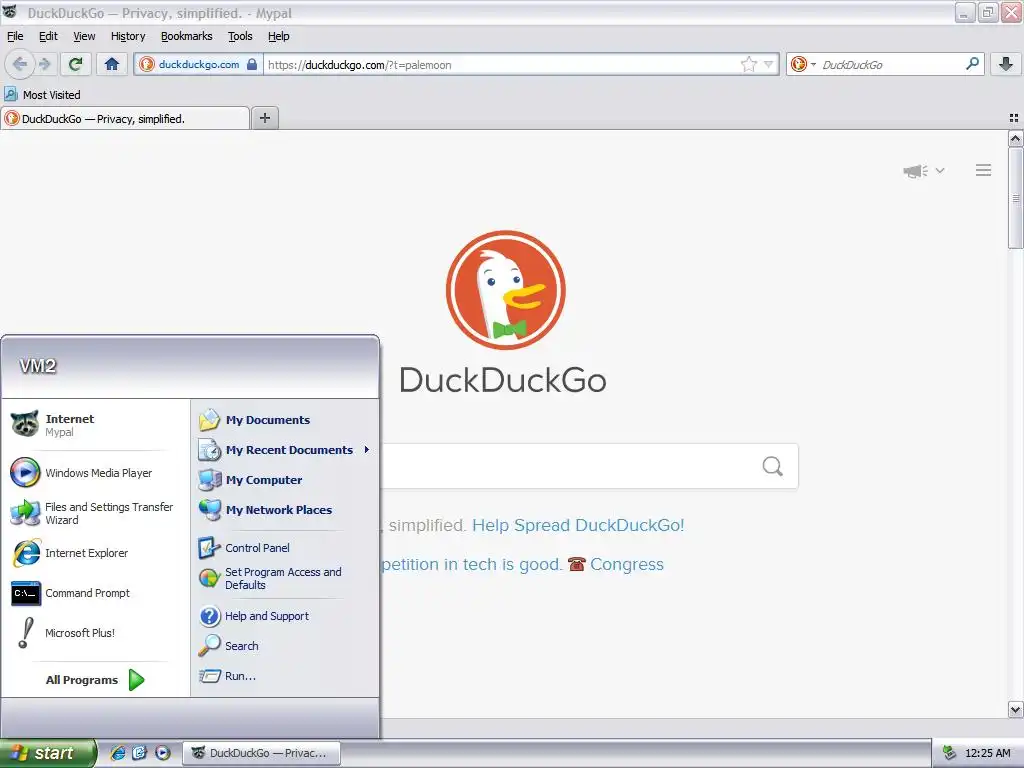Click the Quick Launch icon right of Internet Explorer
This screenshot has width=1024, height=768.
pos(140,753)
